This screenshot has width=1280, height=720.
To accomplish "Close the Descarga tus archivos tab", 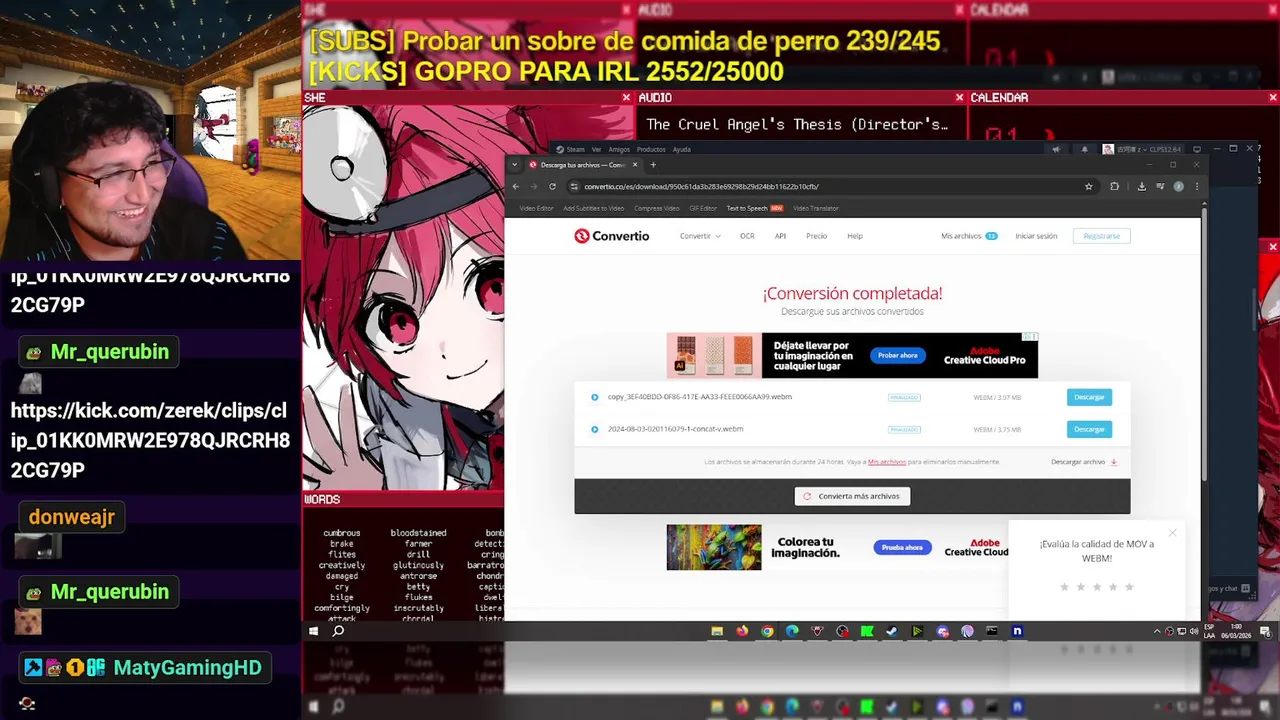I will (x=635, y=165).
